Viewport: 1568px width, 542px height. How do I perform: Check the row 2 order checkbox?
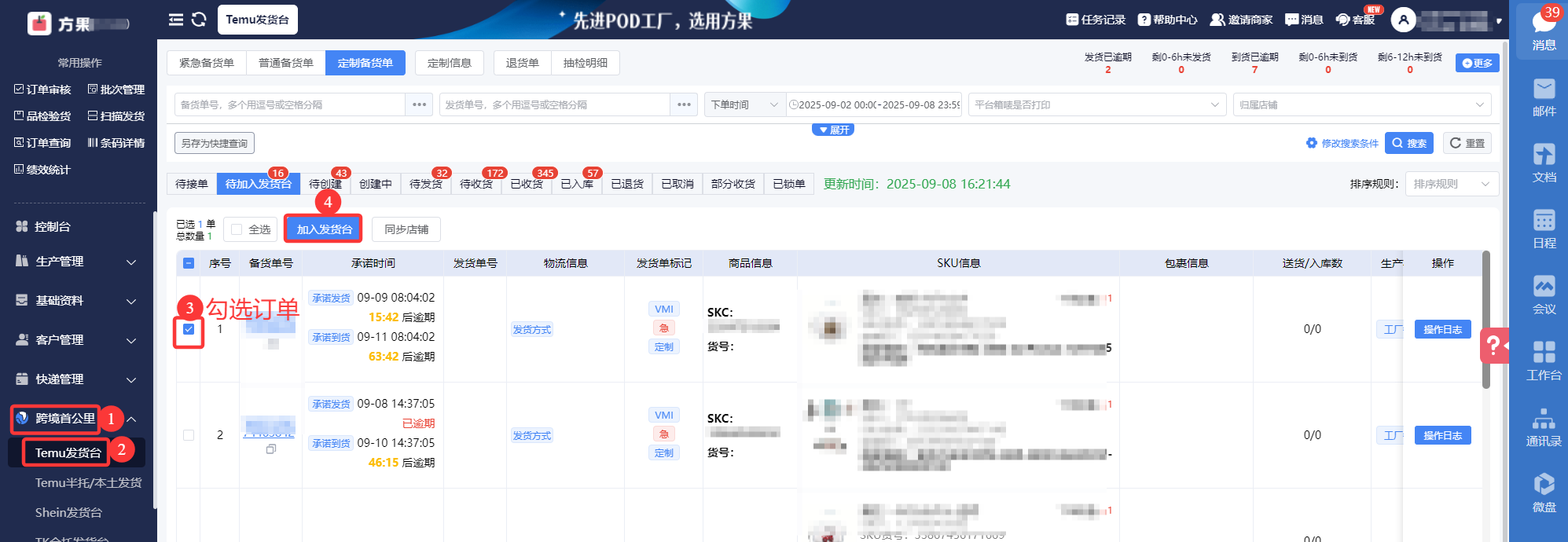[189, 435]
